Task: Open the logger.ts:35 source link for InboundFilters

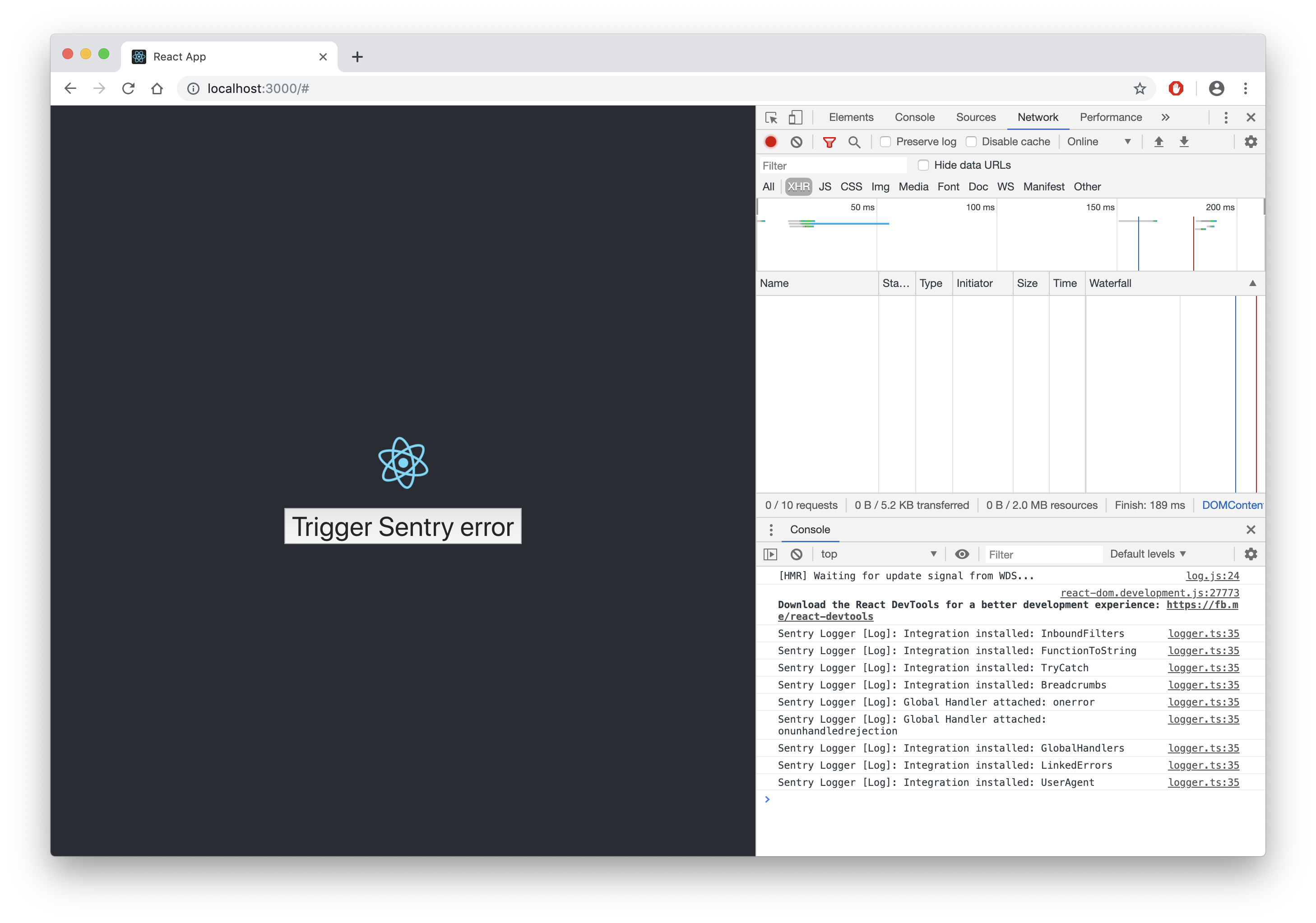Action: 1203,634
